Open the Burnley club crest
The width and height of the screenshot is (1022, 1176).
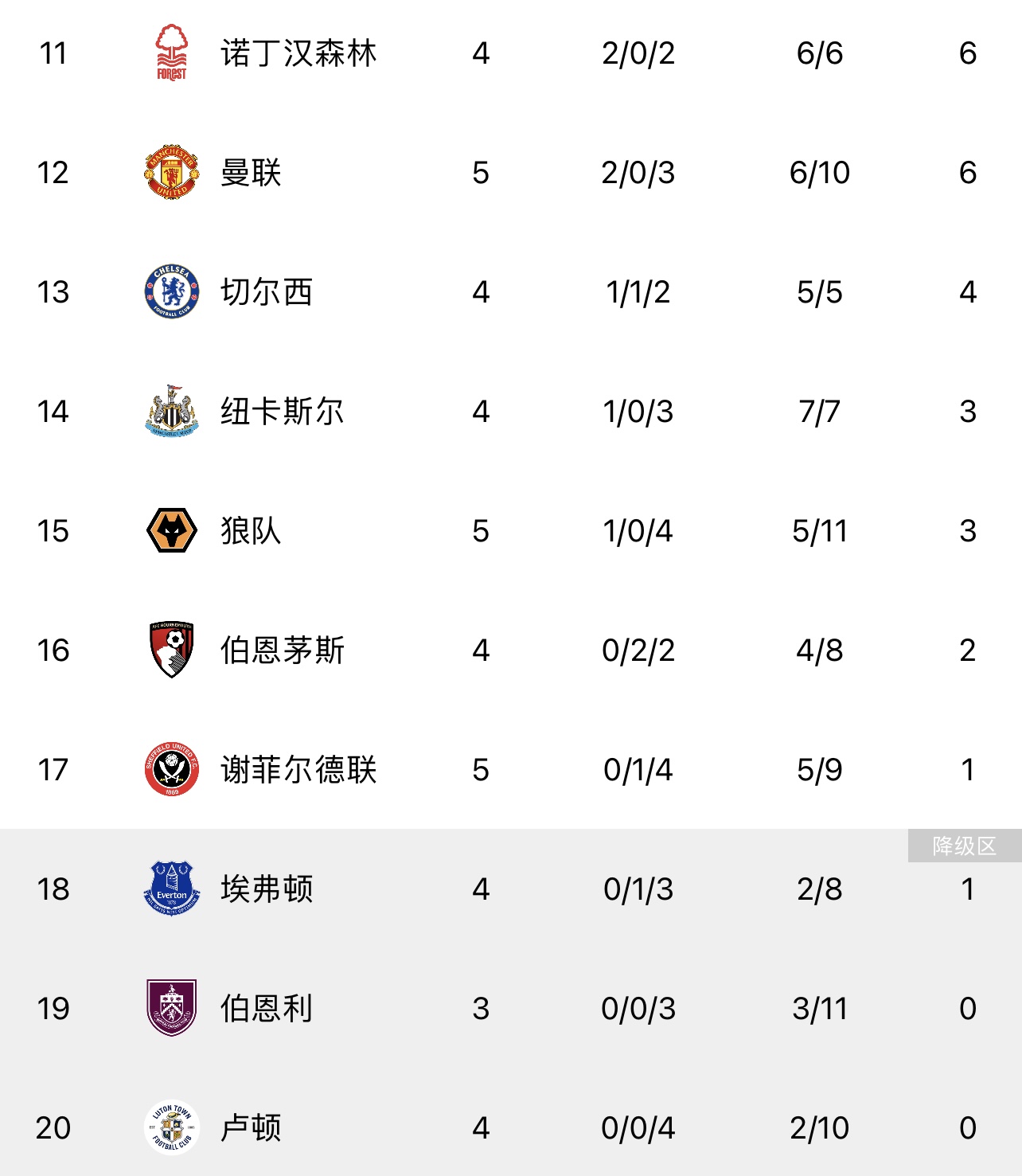[171, 1008]
